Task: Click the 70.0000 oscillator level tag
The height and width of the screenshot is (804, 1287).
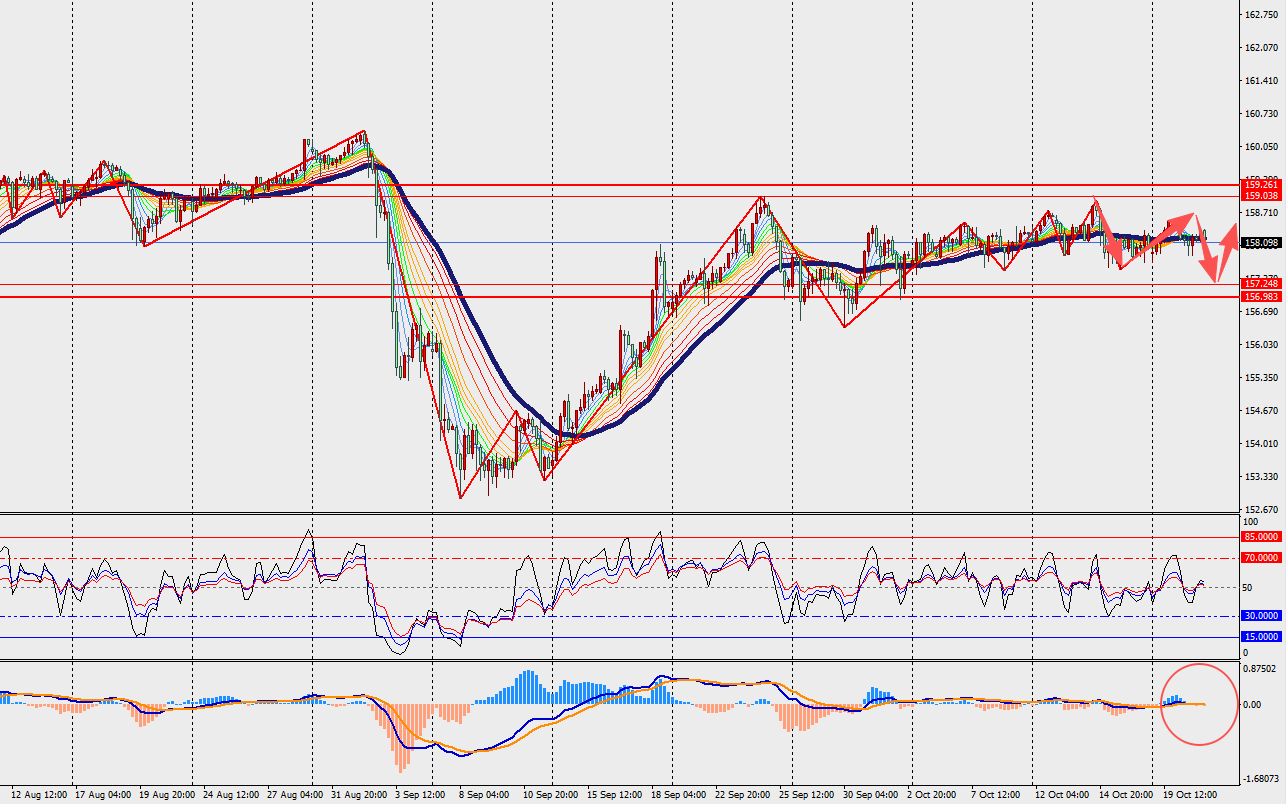Action: (x=1263, y=557)
